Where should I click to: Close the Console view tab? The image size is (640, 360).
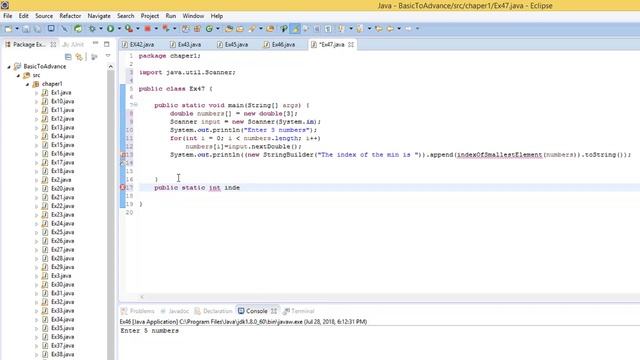273,311
